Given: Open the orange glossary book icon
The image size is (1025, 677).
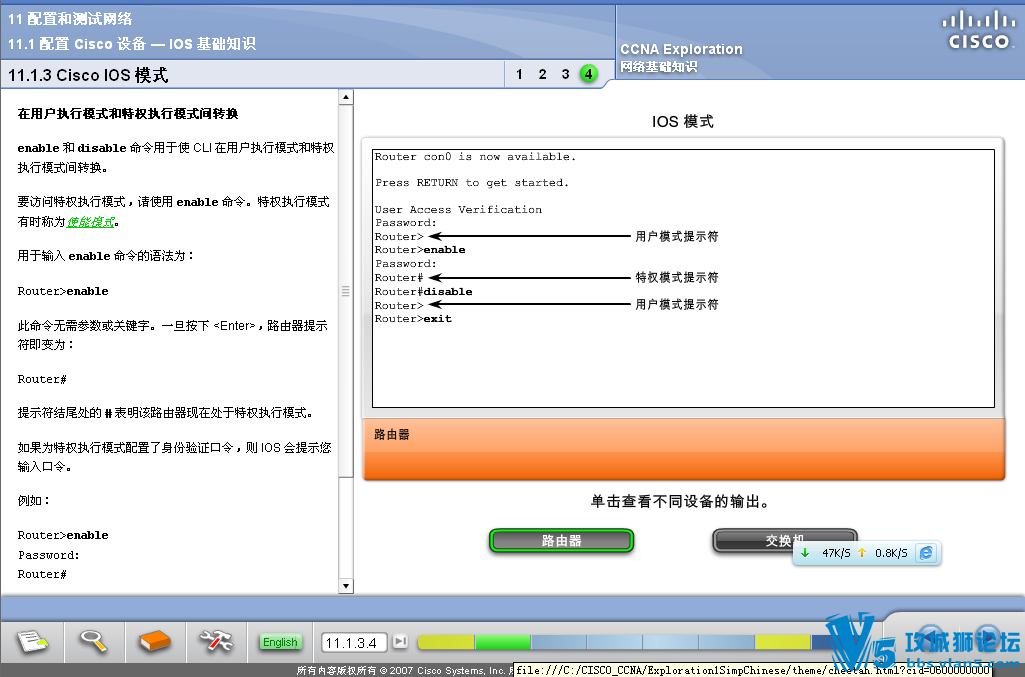Looking at the screenshot, I should click(x=155, y=641).
